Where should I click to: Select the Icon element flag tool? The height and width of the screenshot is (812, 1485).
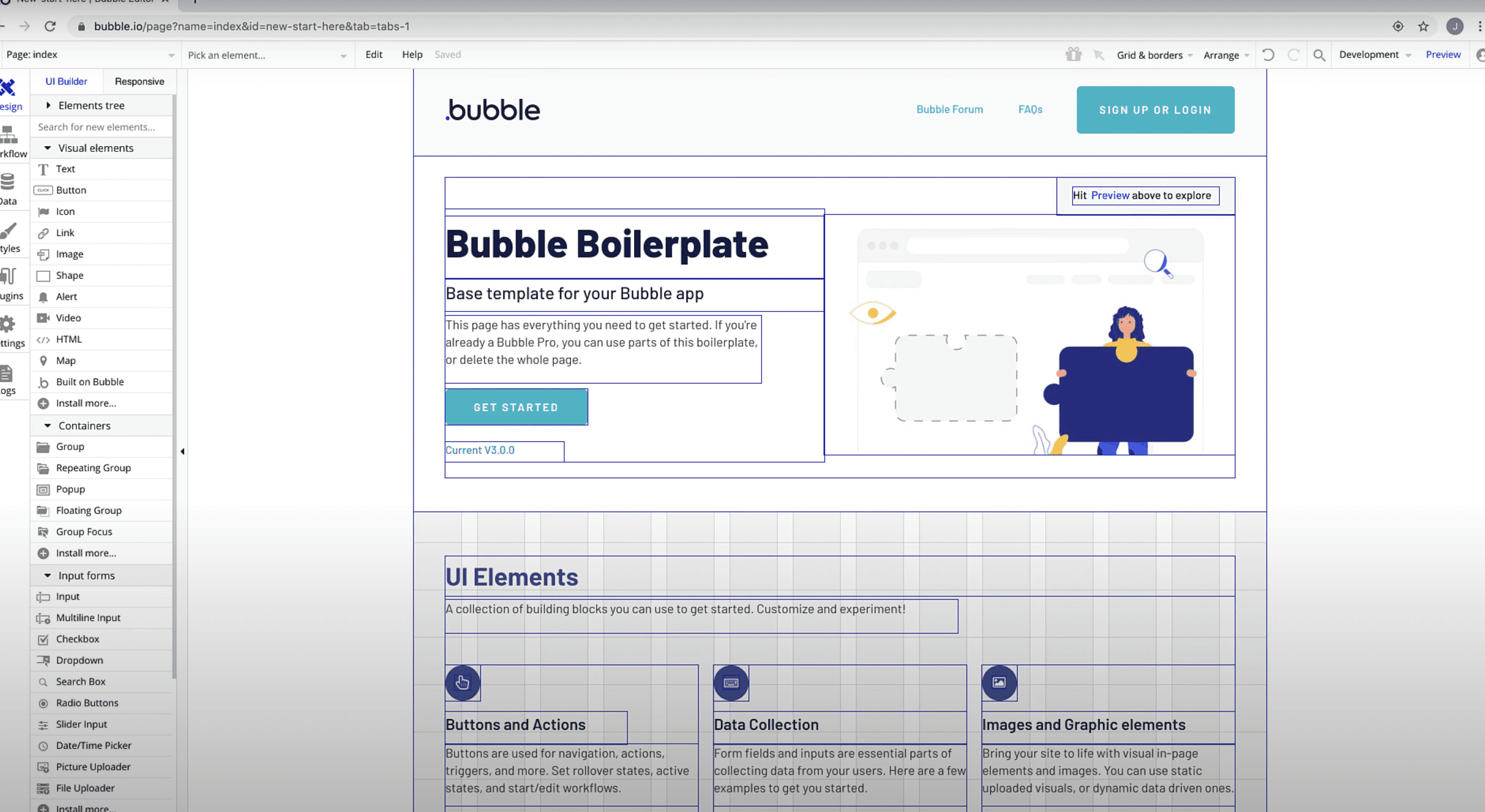pyautogui.click(x=102, y=211)
